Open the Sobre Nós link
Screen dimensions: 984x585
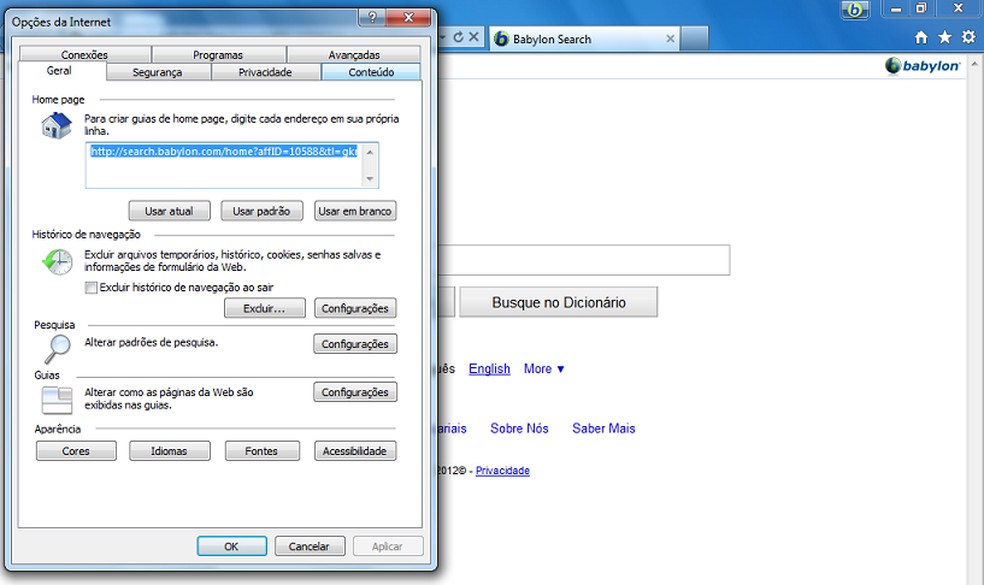click(520, 429)
